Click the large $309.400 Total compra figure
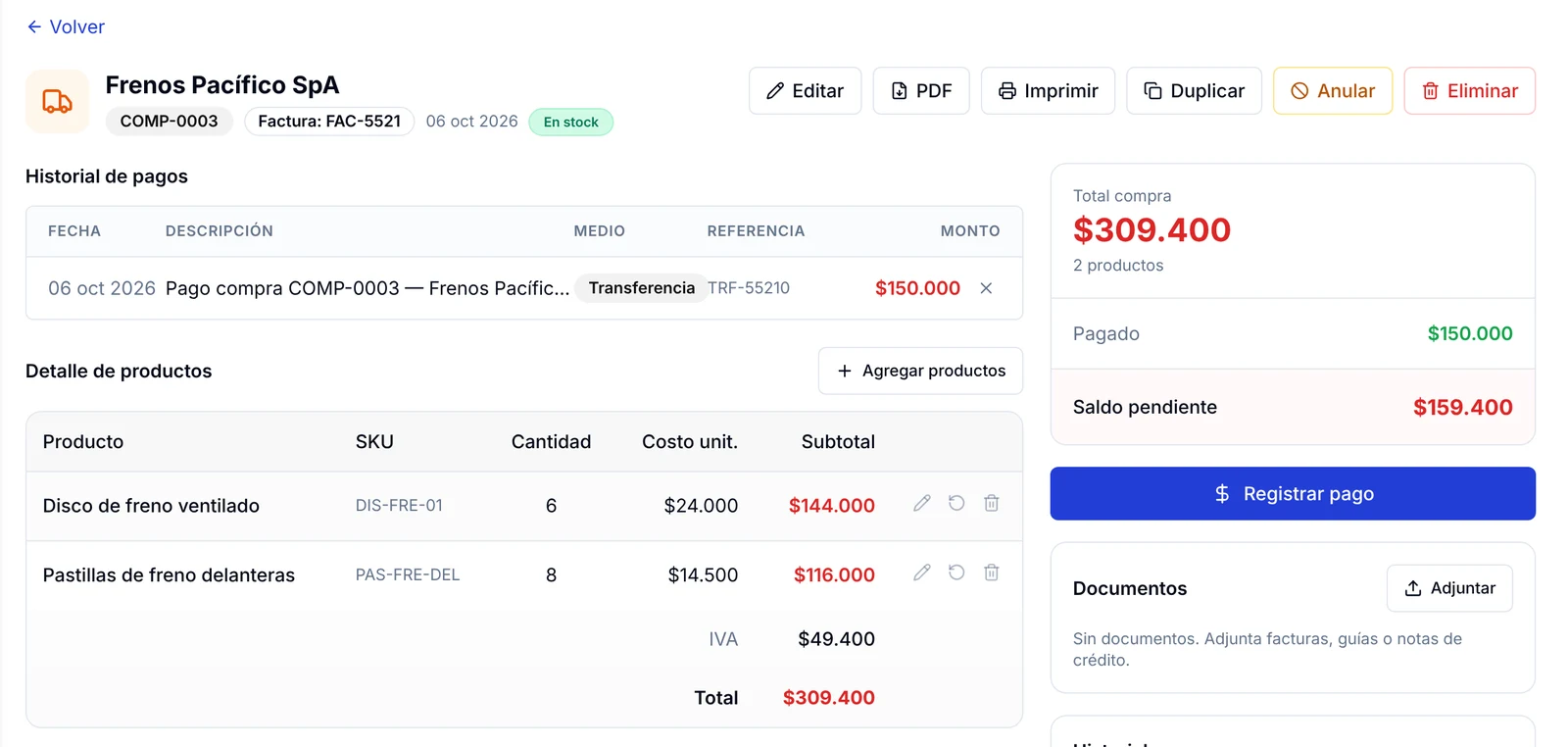This screenshot has width=1568, height=747. [x=1151, y=230]
